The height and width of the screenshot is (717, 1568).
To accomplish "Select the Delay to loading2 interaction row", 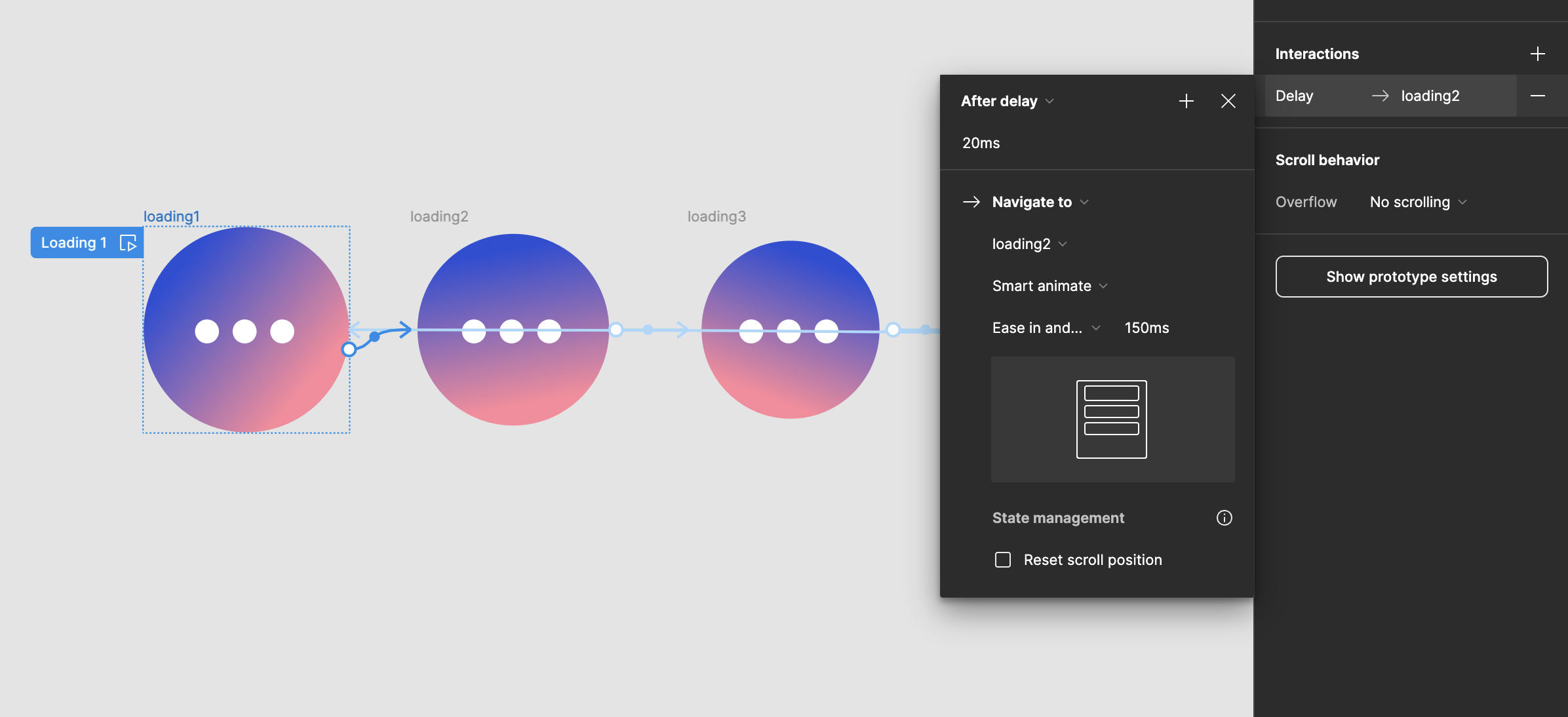I will 1390,96.
